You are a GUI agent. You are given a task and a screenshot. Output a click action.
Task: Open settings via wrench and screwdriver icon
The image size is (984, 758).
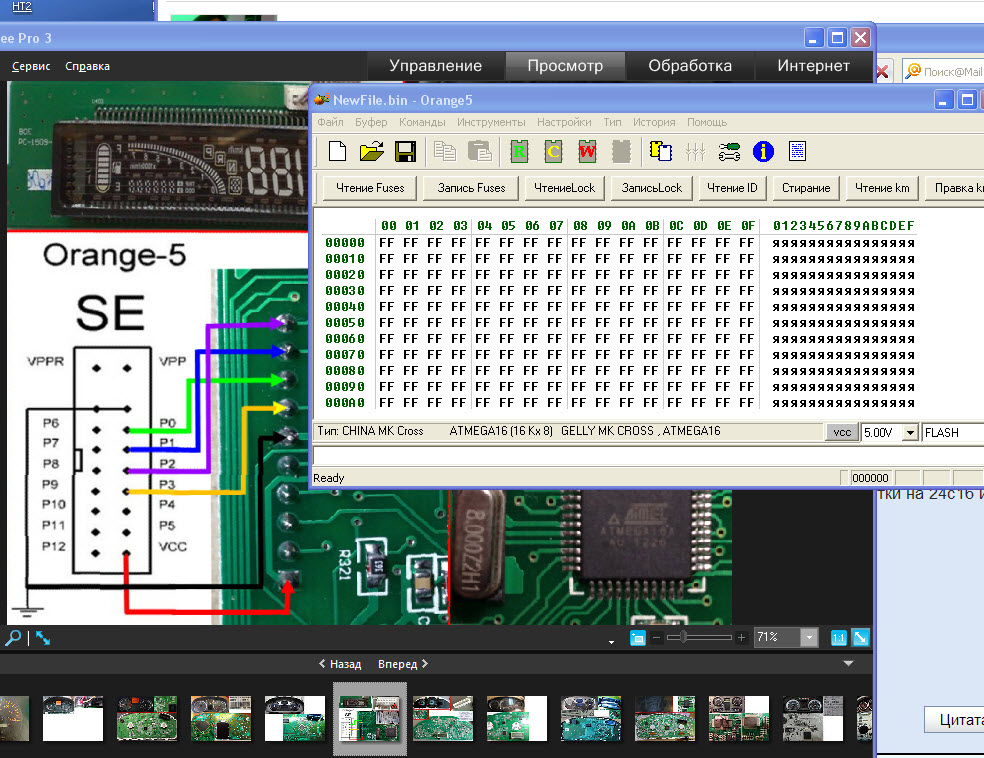coord(730,152)
